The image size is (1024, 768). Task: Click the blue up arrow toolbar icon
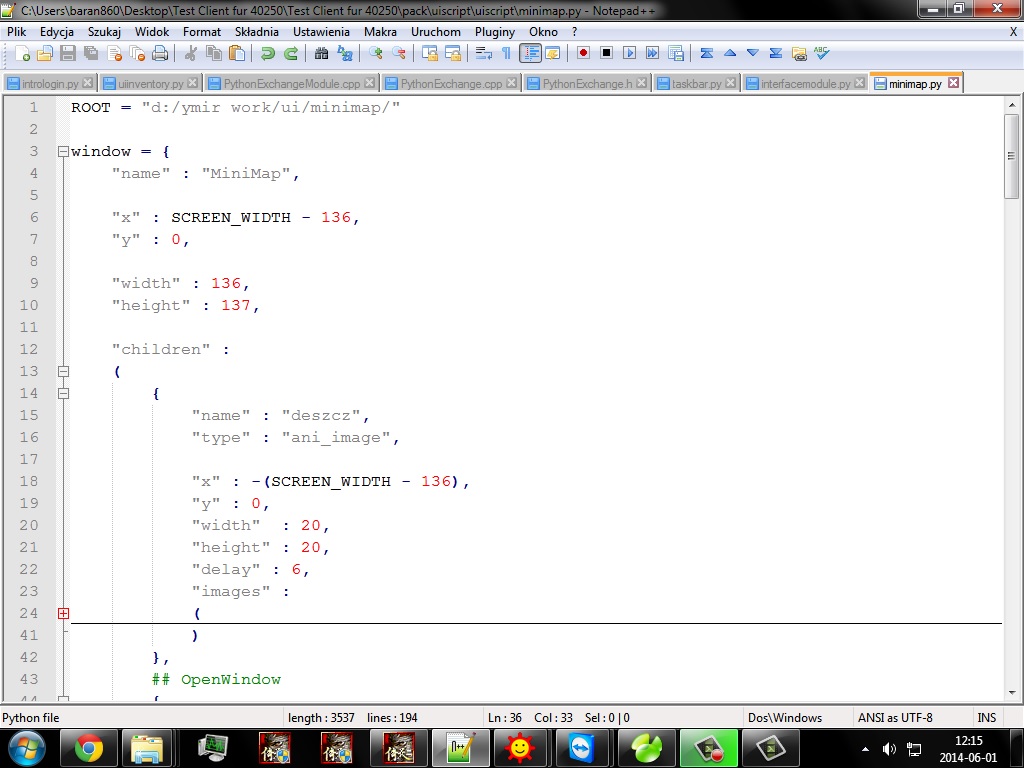[729, 53]
